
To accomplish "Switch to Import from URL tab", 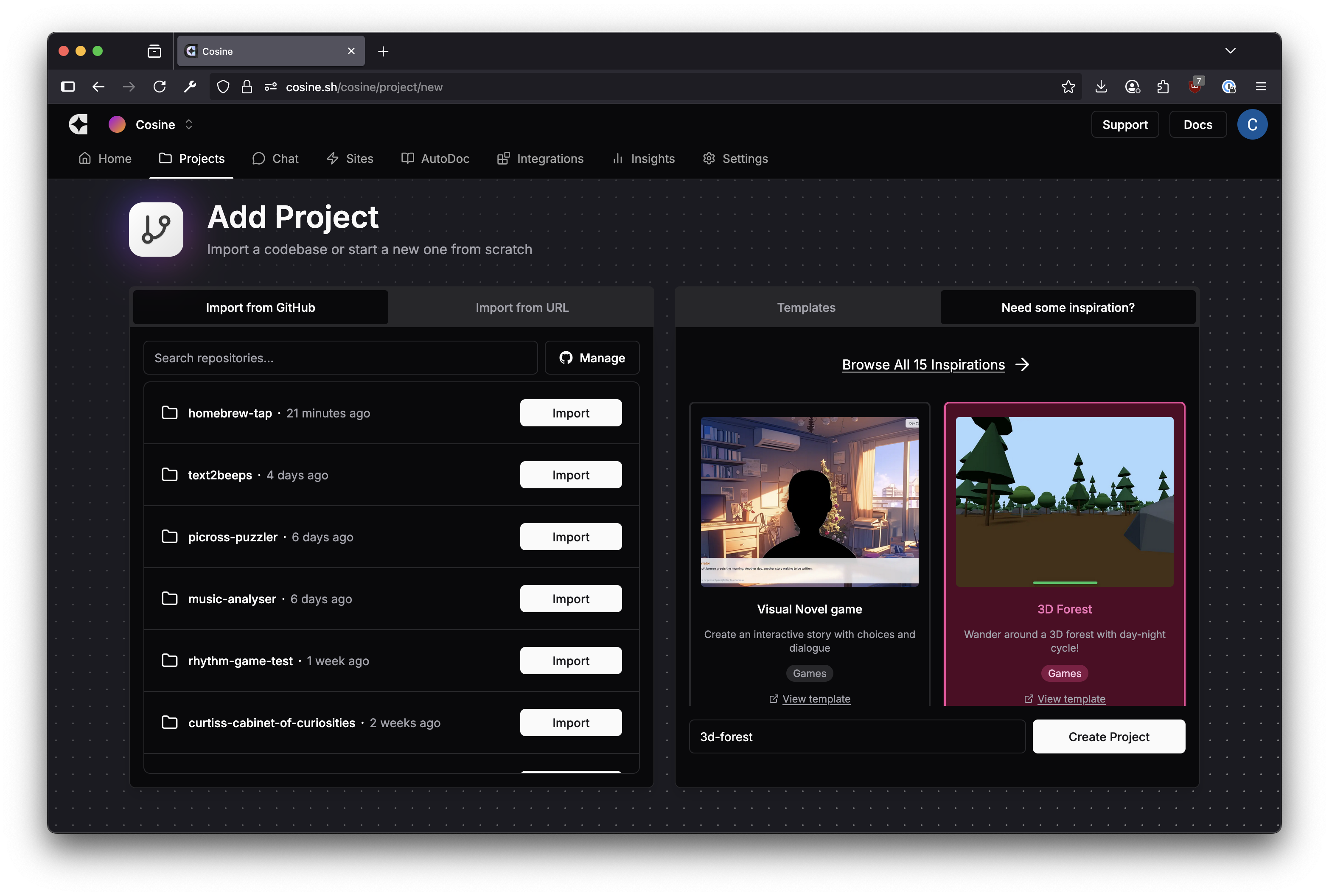I will (x=522, y=308).
